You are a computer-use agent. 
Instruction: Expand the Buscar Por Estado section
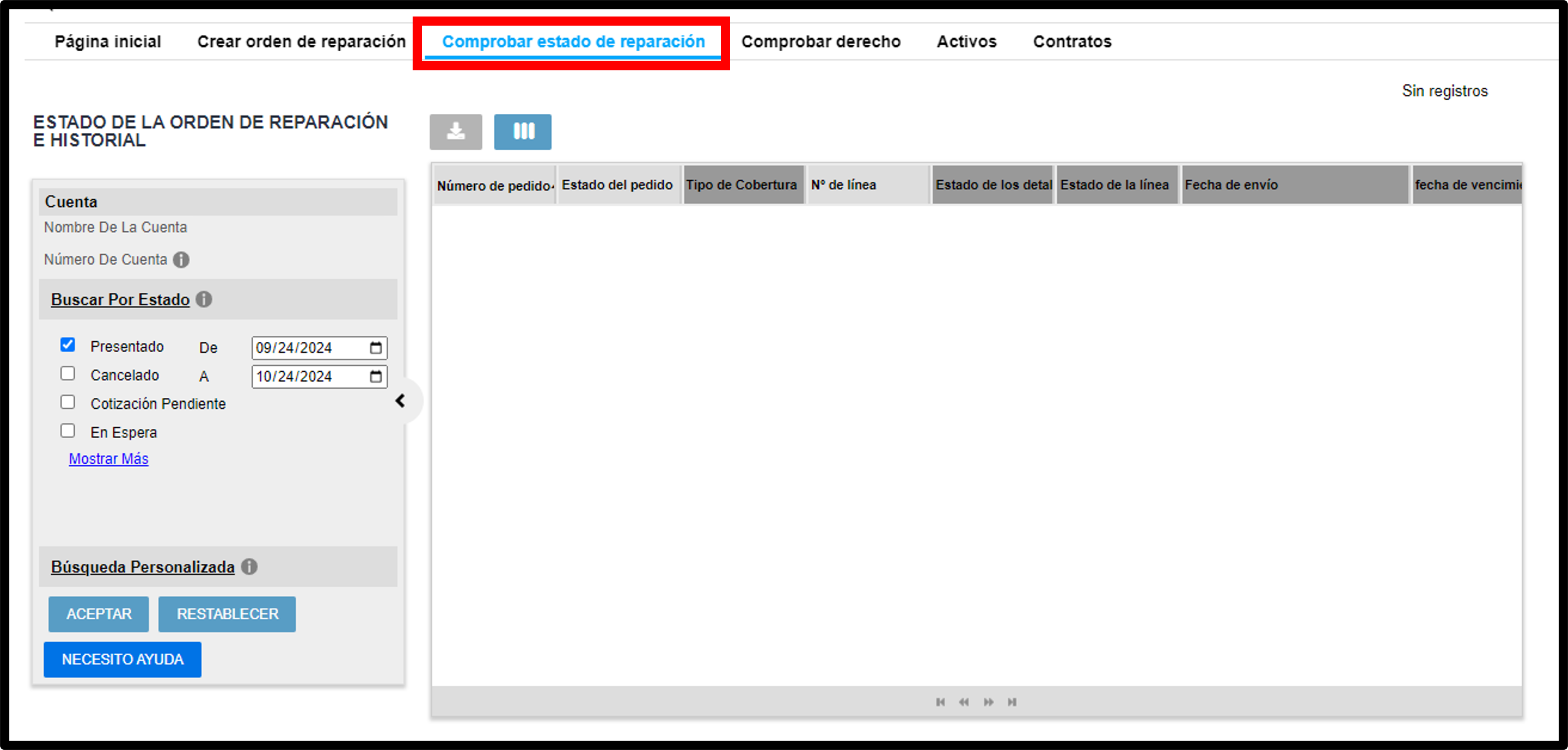pyautogui.click(x=120, y=300)
